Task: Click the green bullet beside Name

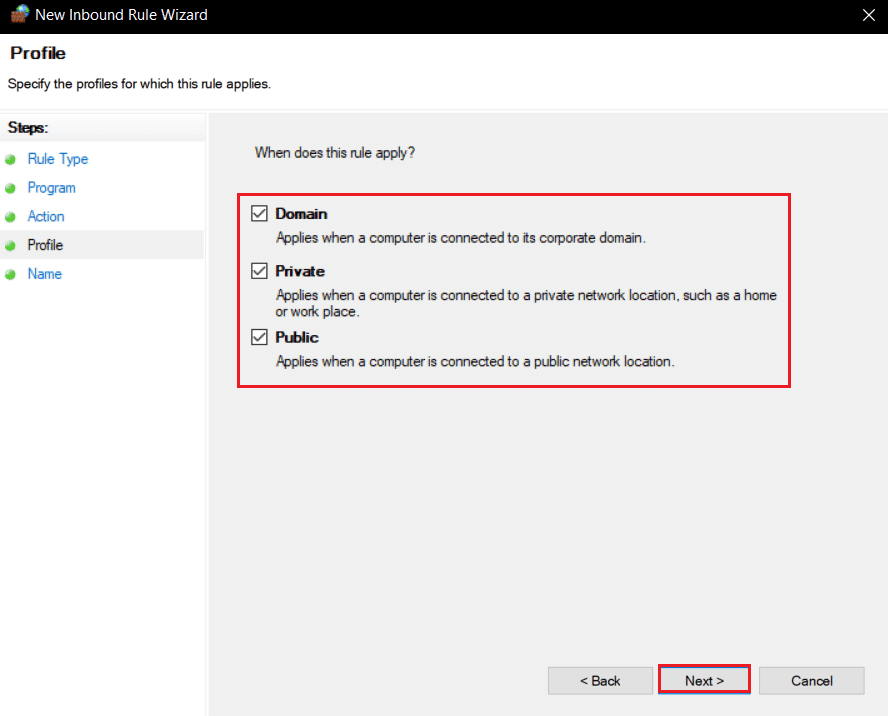Action: pyautogui.click(x=11, y=274)
